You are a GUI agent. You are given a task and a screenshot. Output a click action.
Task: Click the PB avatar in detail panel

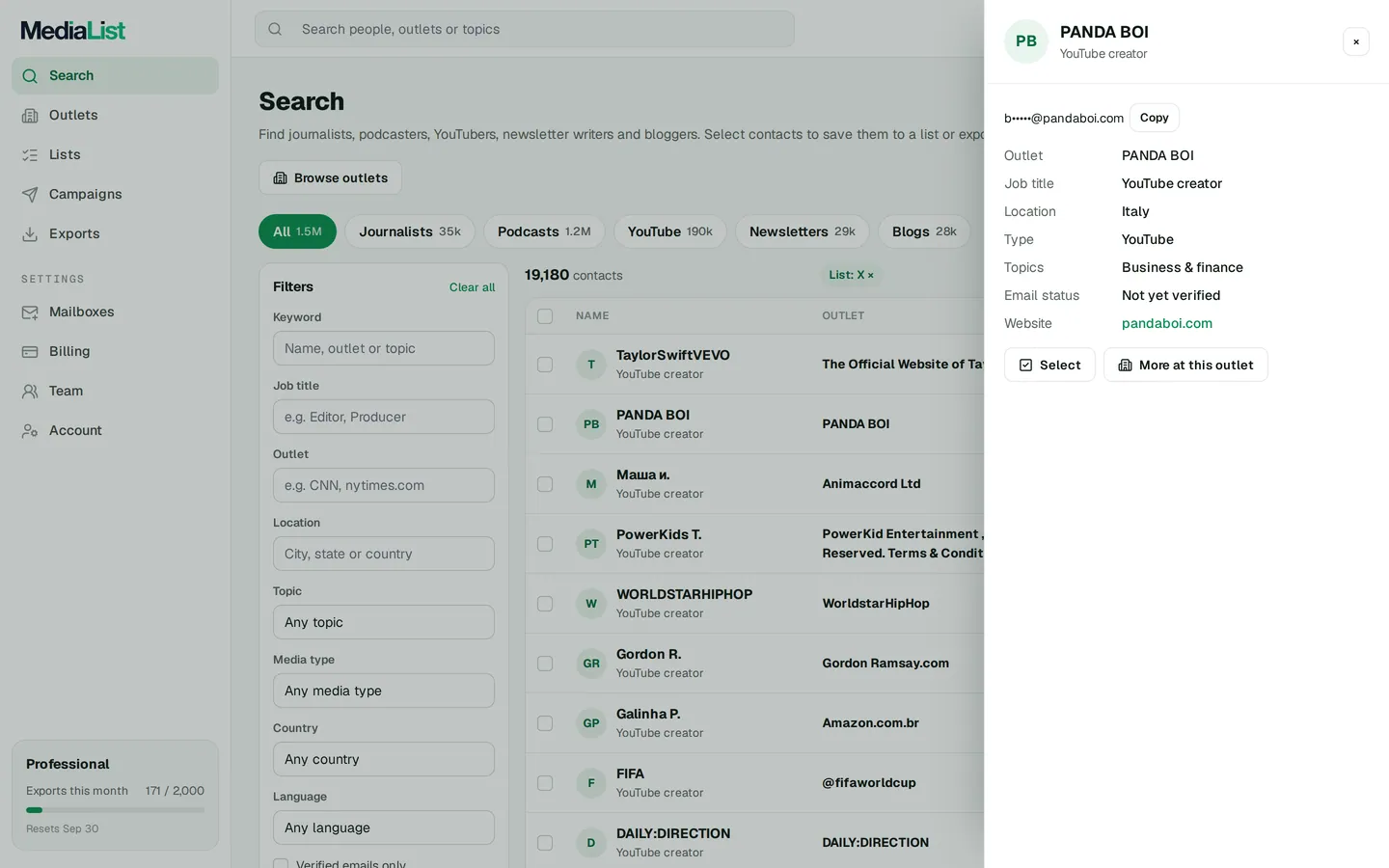[x=1026, y=41]
